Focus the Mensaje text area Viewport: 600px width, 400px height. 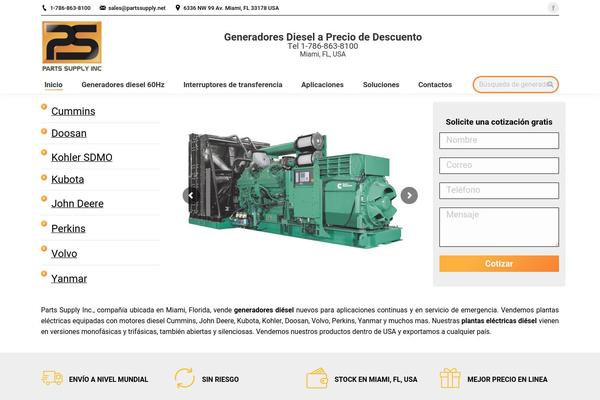point(499,227)
